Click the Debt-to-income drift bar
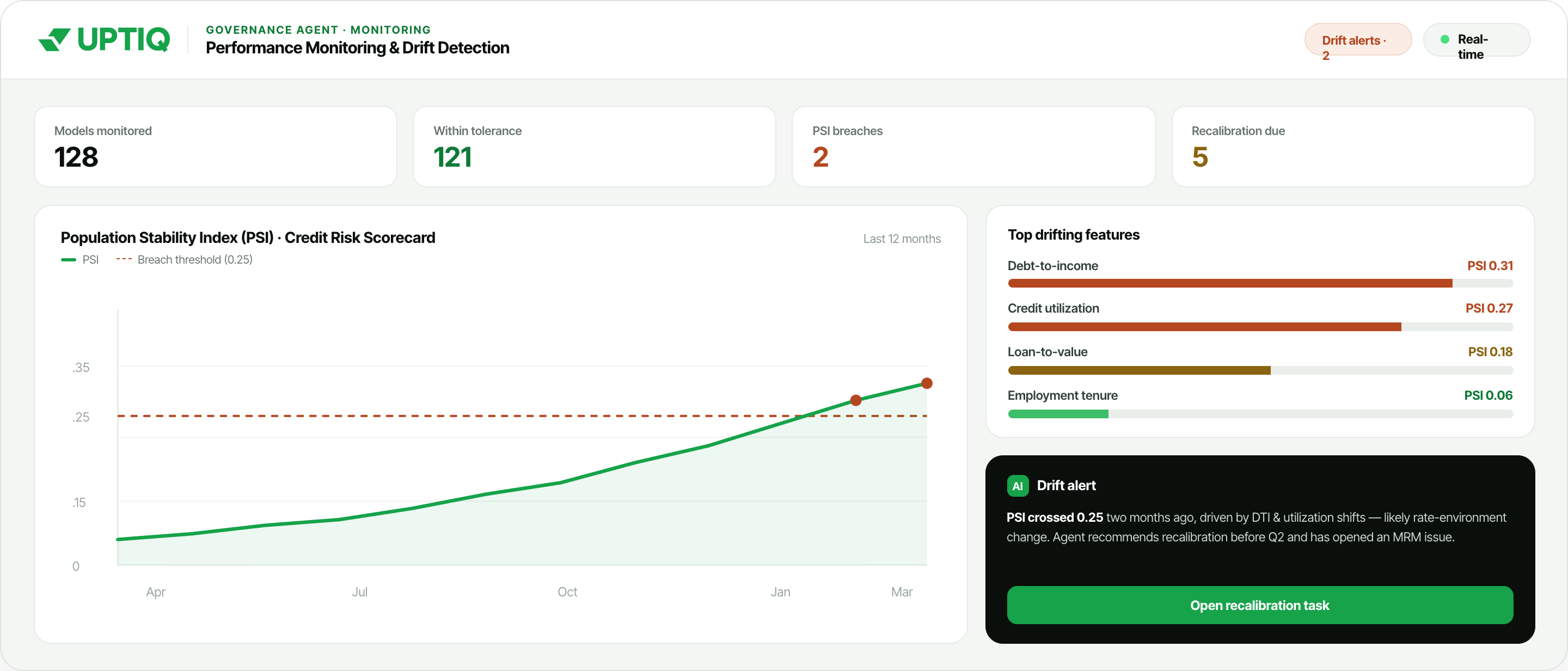The height and width of the screenshot is (671, 1568). (1260, 283)
